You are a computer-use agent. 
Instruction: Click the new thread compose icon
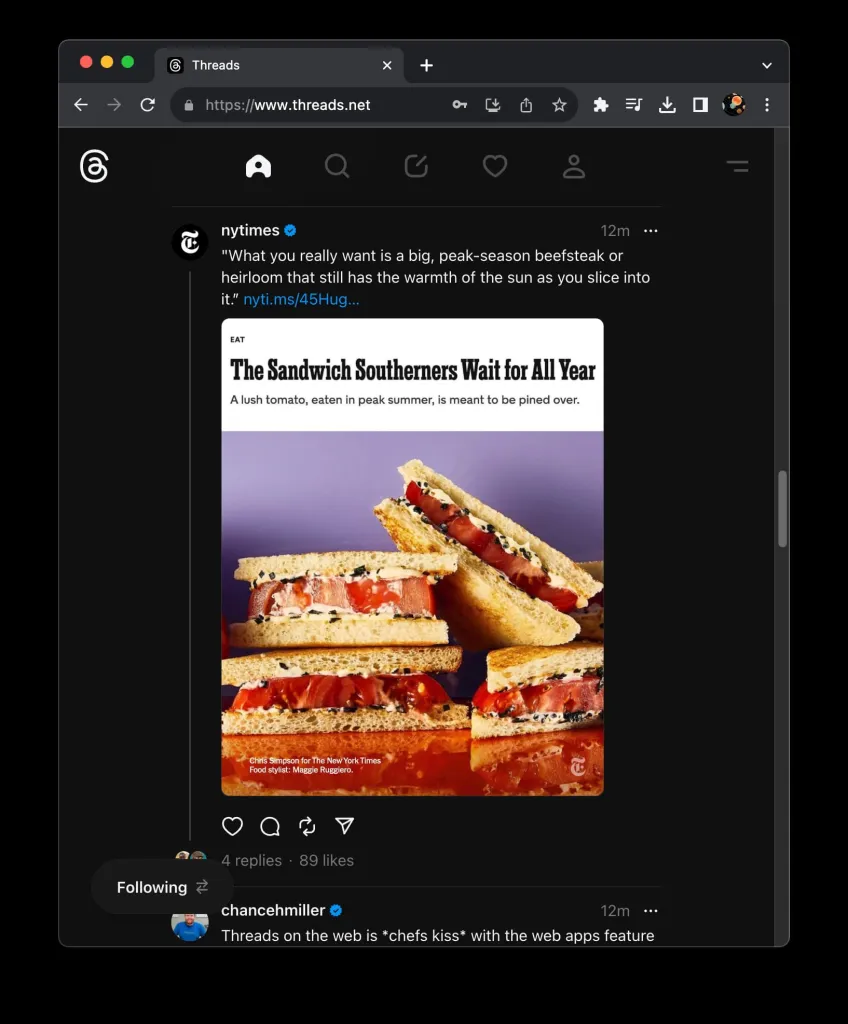(416, 166)
